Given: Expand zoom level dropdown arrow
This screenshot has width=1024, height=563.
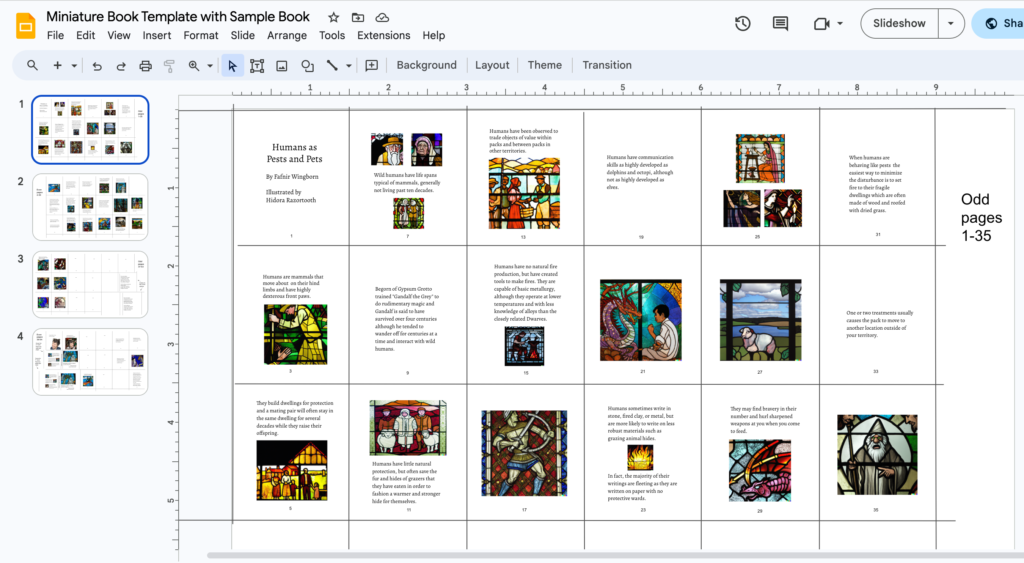Looking at the screenshot, I should (x=210, y=65).
